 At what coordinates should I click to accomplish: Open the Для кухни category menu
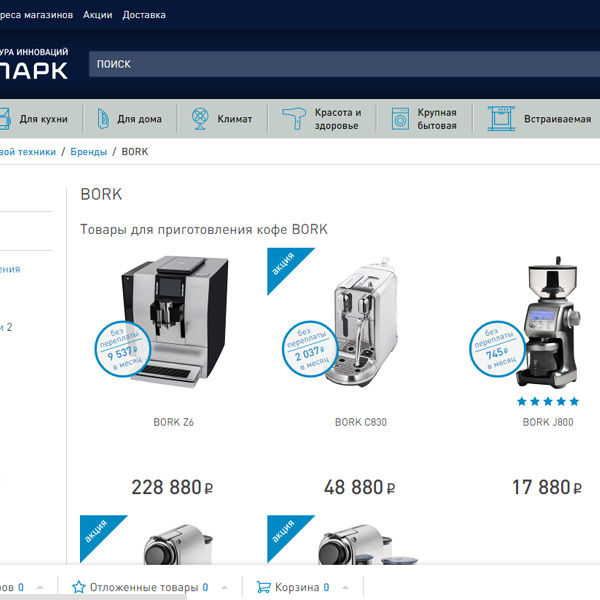[x=44, y=119]
